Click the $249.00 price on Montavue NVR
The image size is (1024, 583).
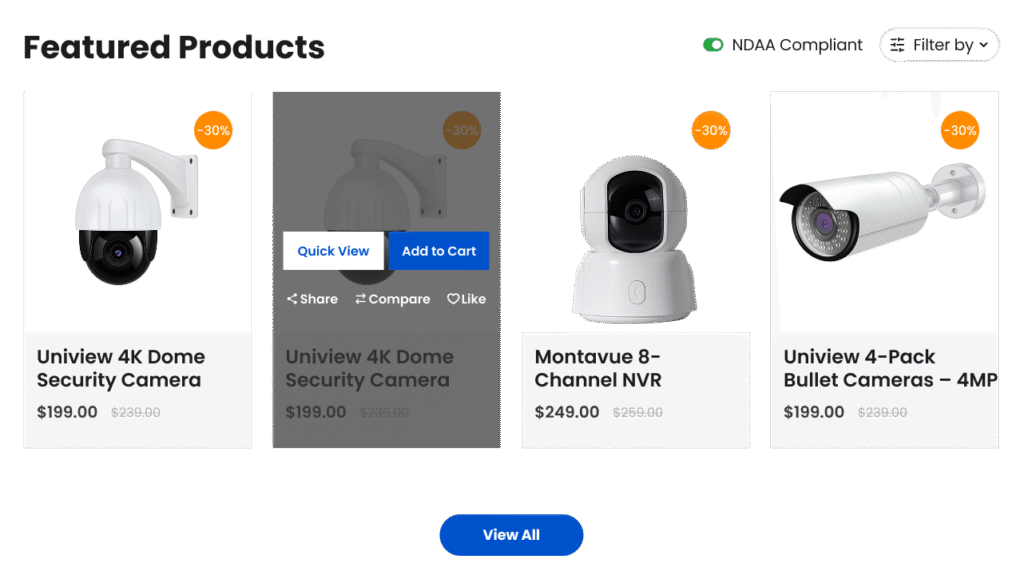point(566,412)
